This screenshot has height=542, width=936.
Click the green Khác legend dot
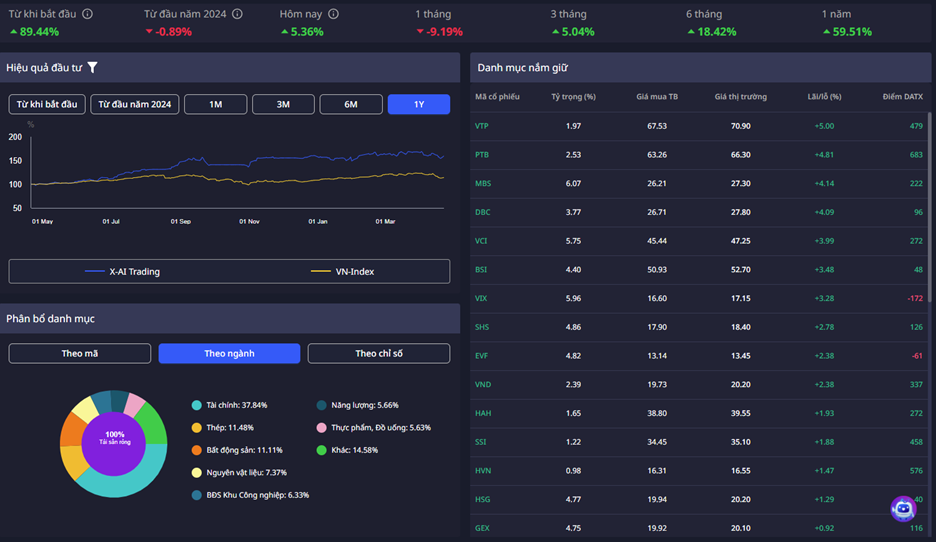click(321, 450)
